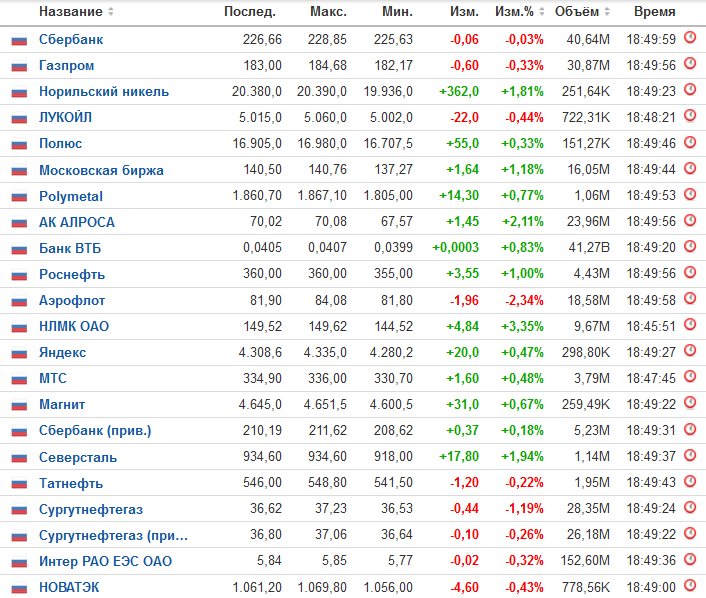706x598 pixels.
Task: Click the Послед. column header
Action: (250, 11)
